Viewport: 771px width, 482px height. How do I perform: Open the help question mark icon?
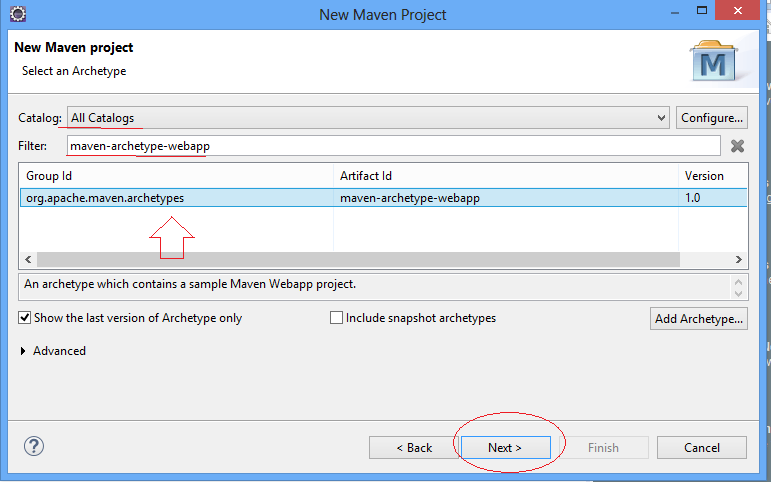(x=34, y=446)
